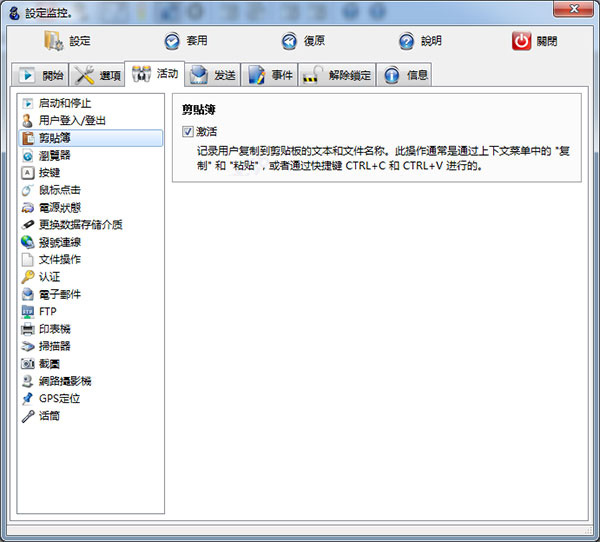Click the GPS定位 pushpin icon
This screenshot has width=600, height=542.
(28, 398)
